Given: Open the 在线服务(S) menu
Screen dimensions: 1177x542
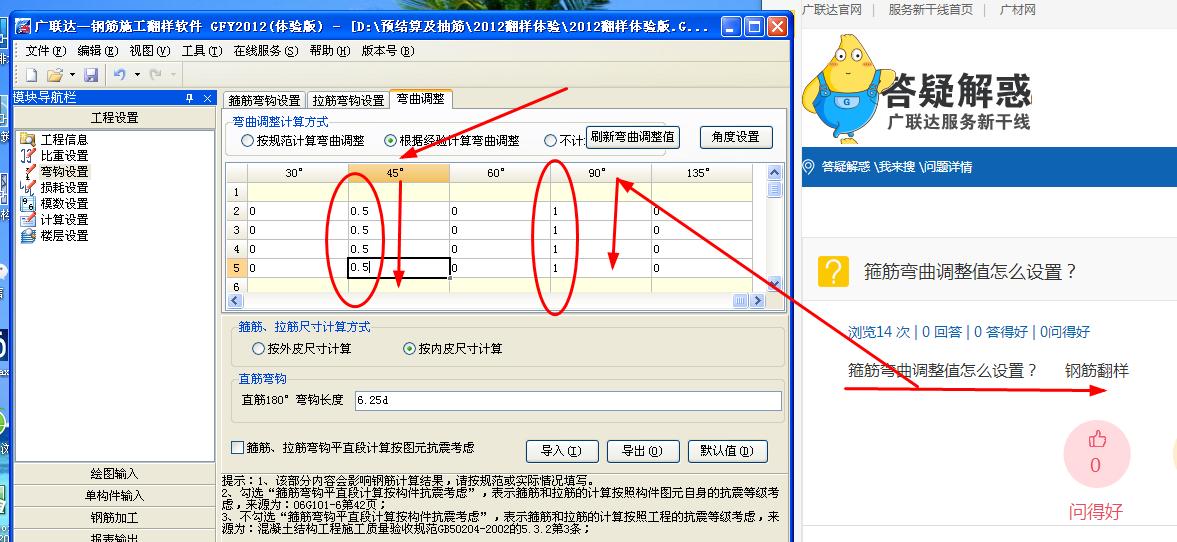Looking at the screenshot, I should pyautogui.click(x=265, y=51).
